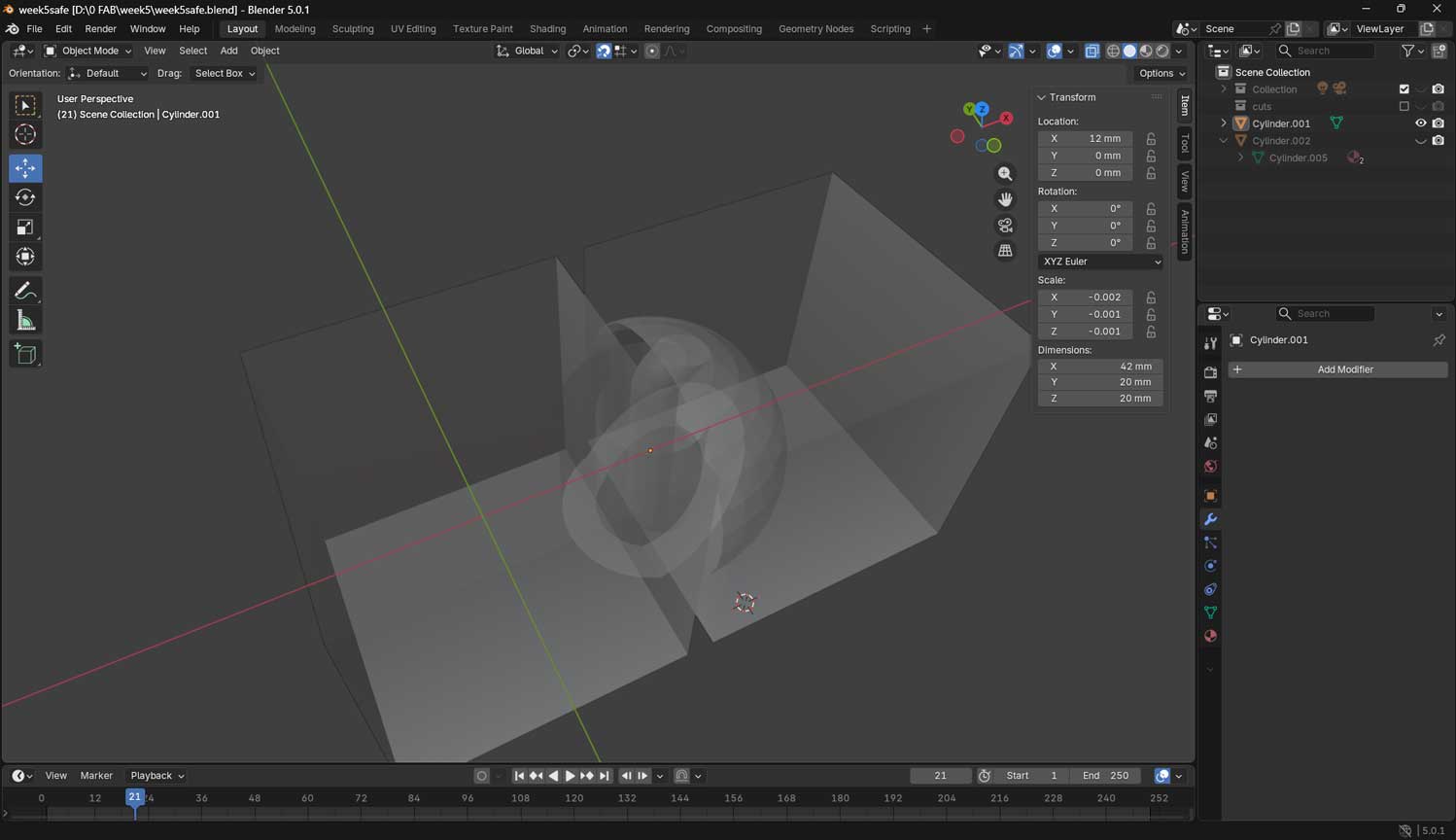Screen dimensions: 1456x840
Task: Toggle snapping magnet in viewport header
Action: pos(604,51)
